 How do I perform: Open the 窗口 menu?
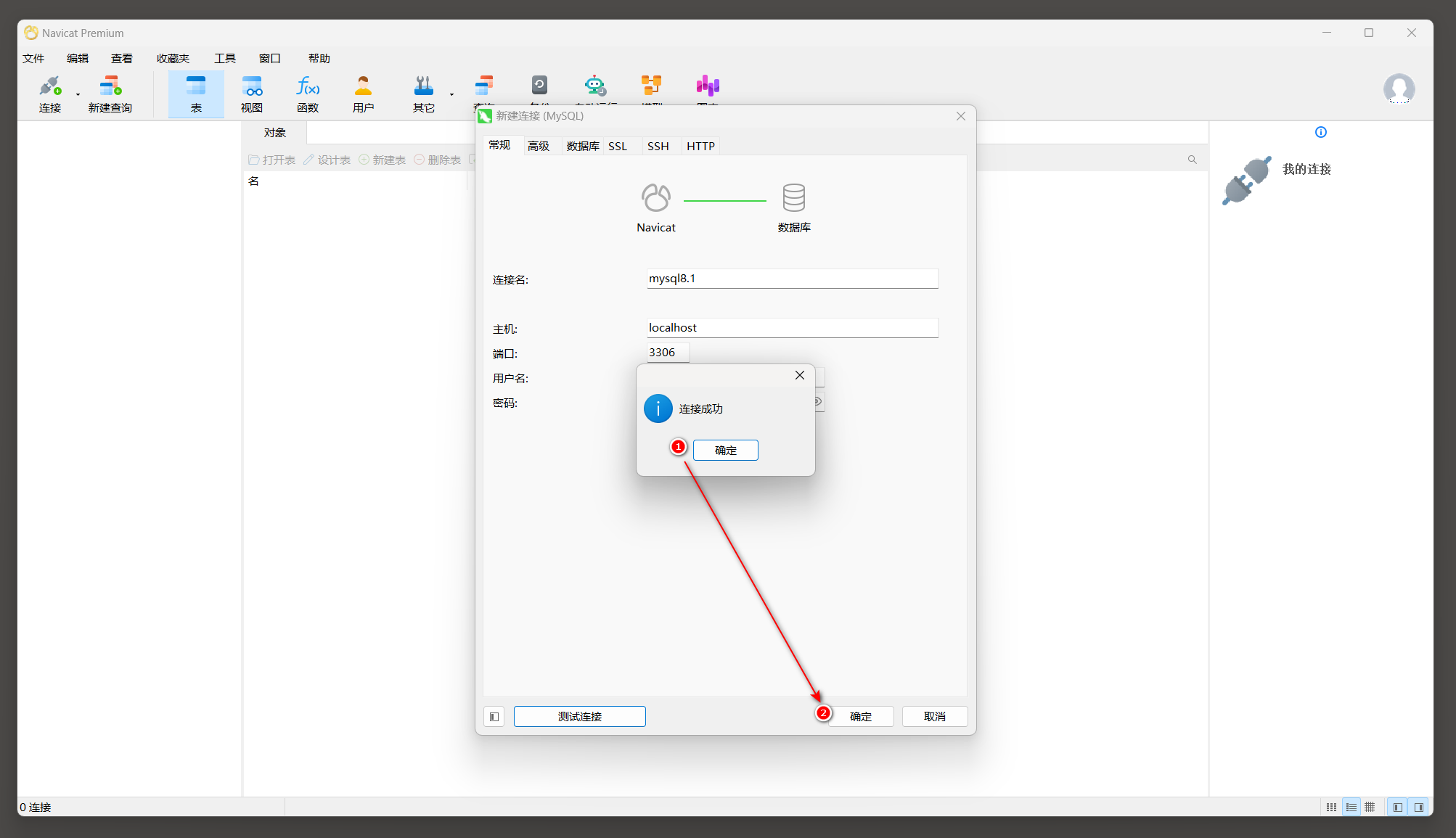point(270,58)
